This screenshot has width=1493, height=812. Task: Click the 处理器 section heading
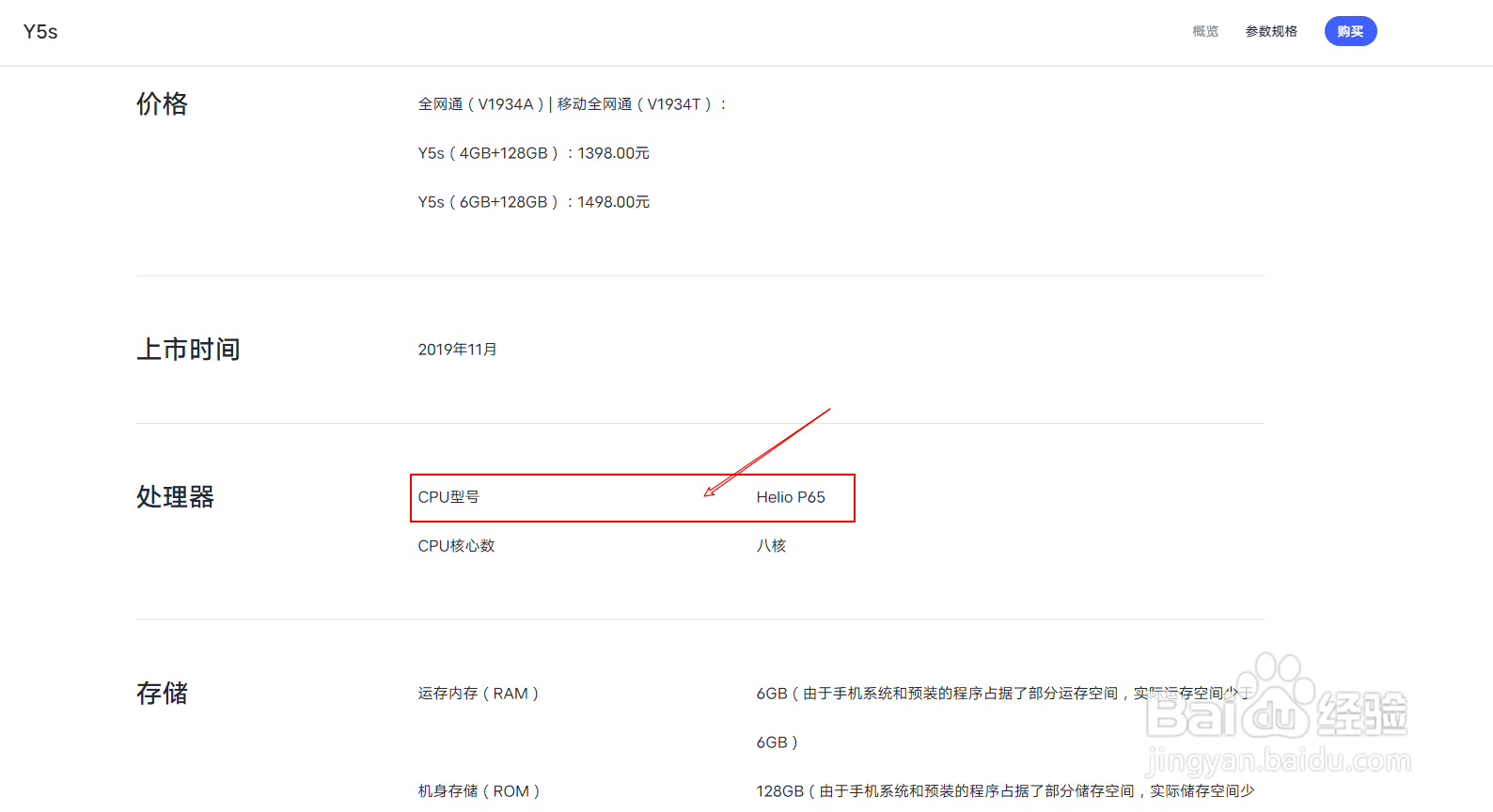175,497
